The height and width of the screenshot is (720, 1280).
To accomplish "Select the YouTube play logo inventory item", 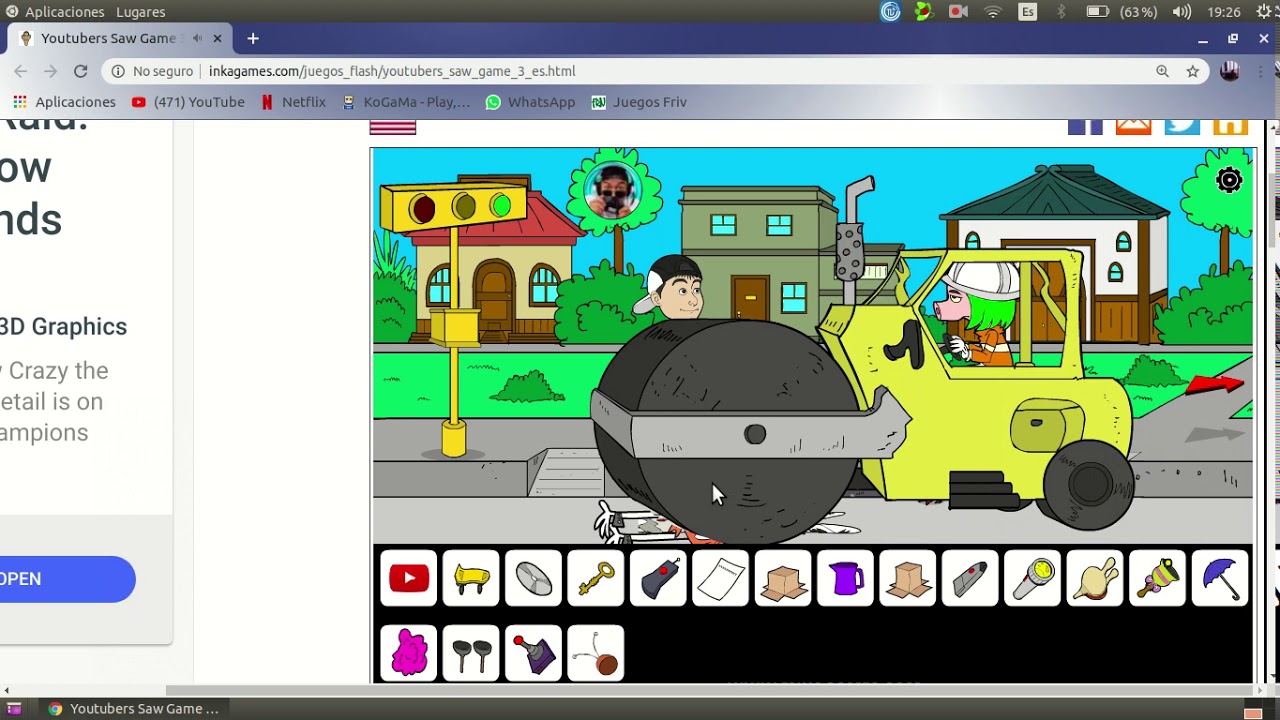I will 409,578.
